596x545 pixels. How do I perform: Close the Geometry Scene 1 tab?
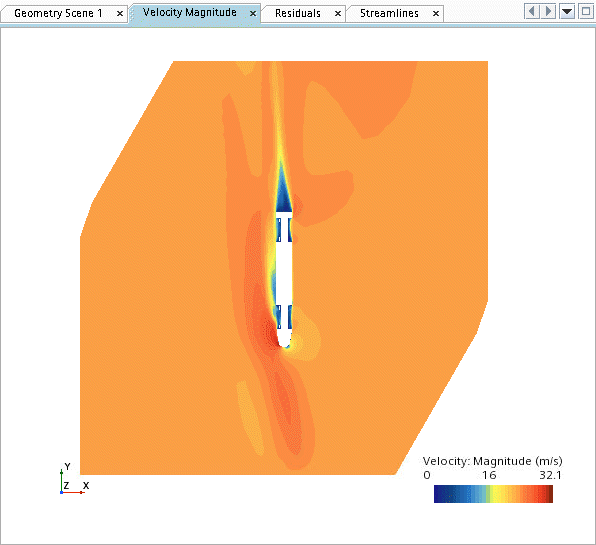click(x=120, y=14)
